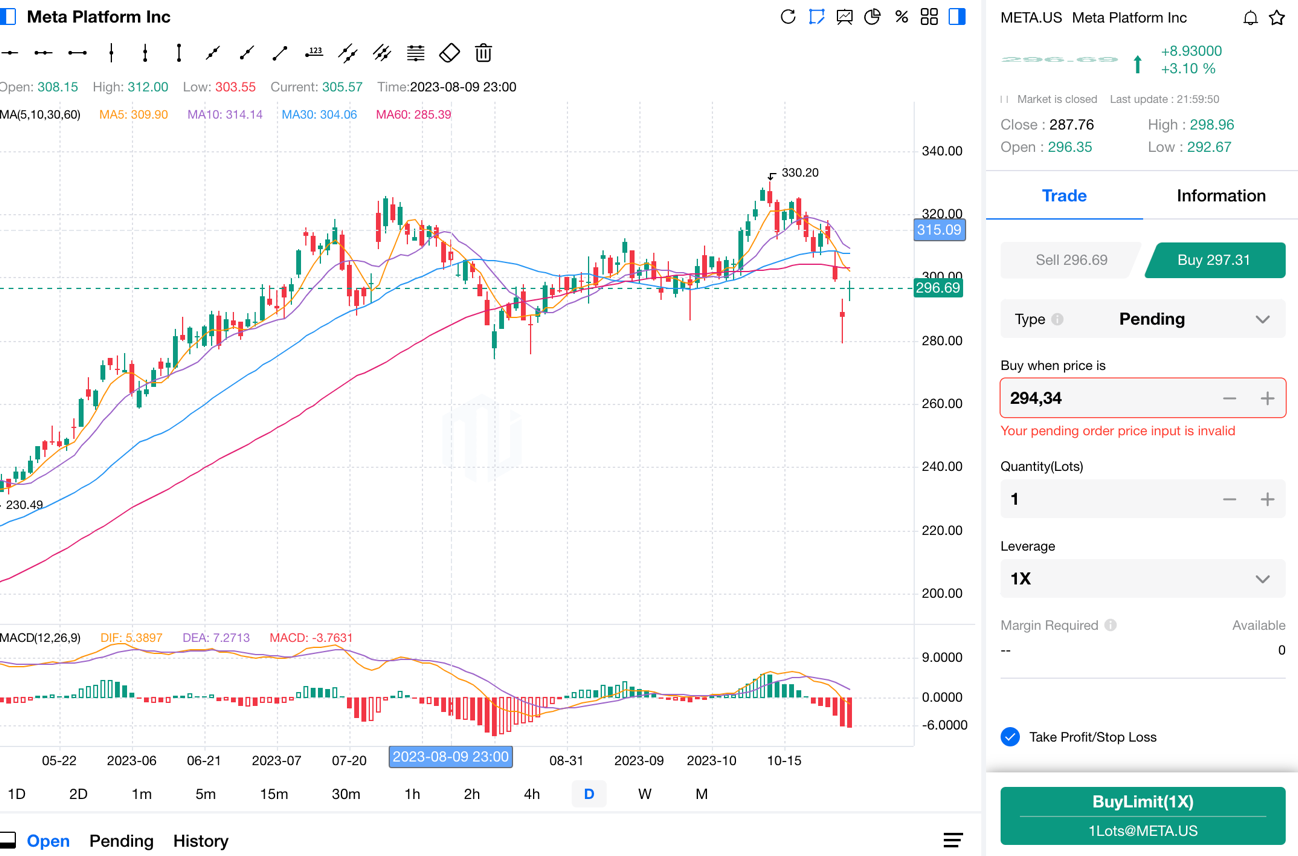Select the Sell 296.69 button
This screenshot has height=856, width=1298.
coord(1071,260)
